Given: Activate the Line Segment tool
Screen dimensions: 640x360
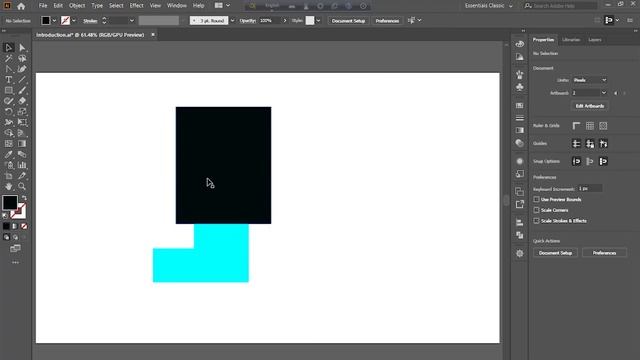Looking at the screenshot, I should (22, 80).
